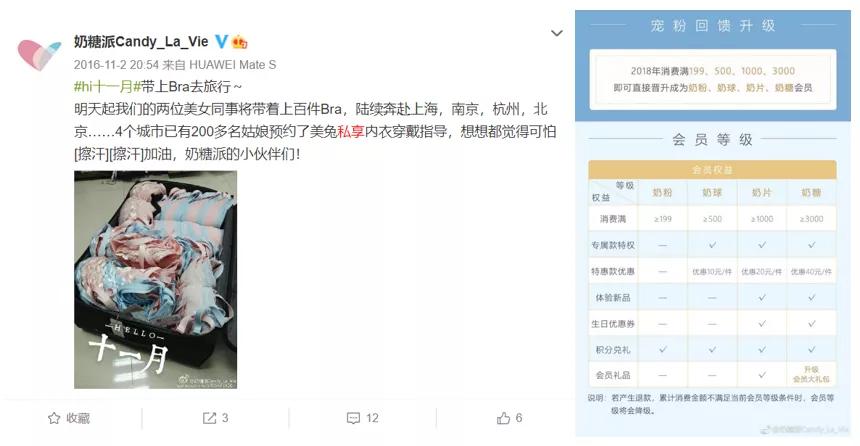This screenshot has height=446, width=860.
Task: Open the post options chevron dropdown
Action: point(557,33)
